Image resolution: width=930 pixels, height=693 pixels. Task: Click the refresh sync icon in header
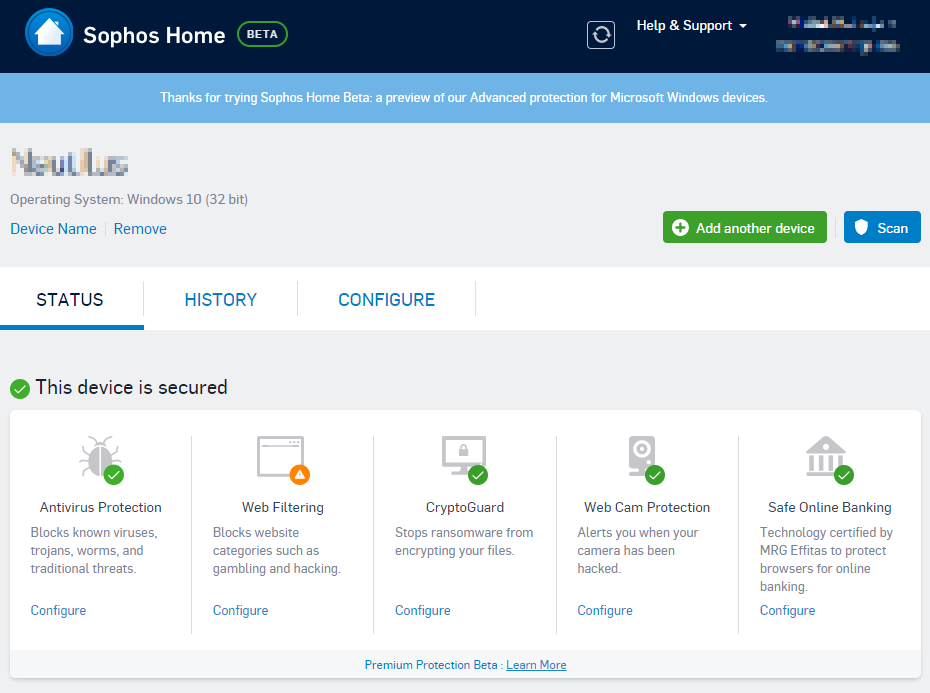(x=601, y=34)
